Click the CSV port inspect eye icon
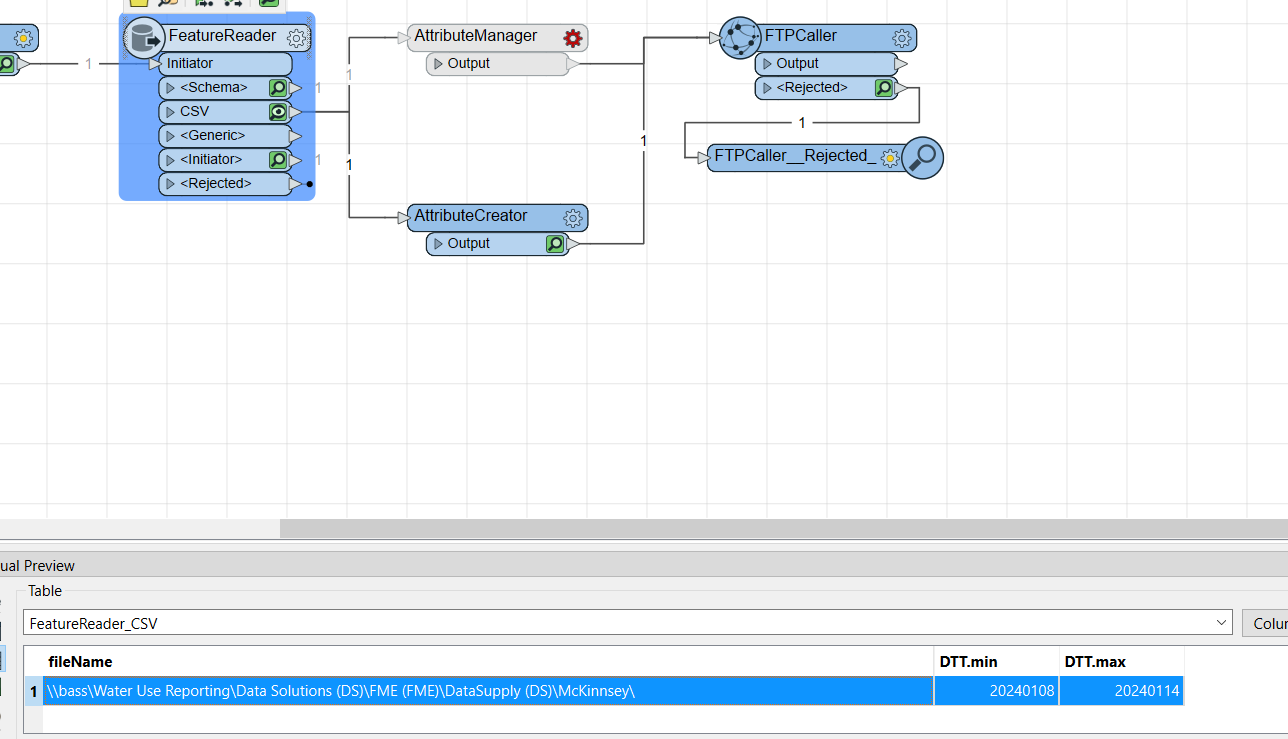The width and height of the screenshot is (1288, 739). [278, 112]
